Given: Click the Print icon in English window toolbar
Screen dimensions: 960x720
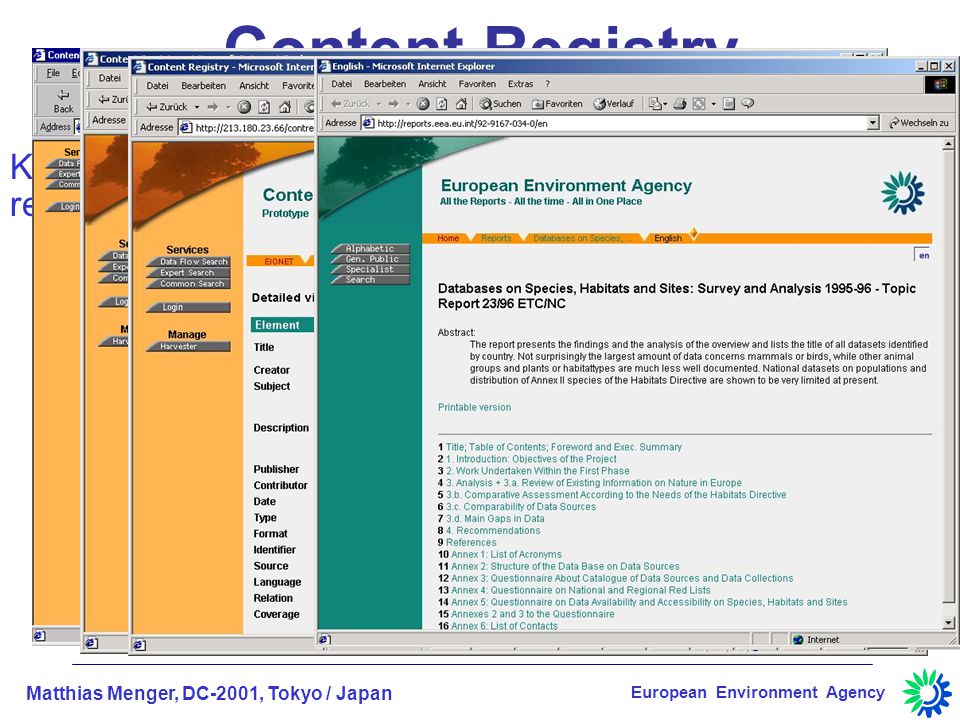Looking at the screenshot, I should click(680, 103).
